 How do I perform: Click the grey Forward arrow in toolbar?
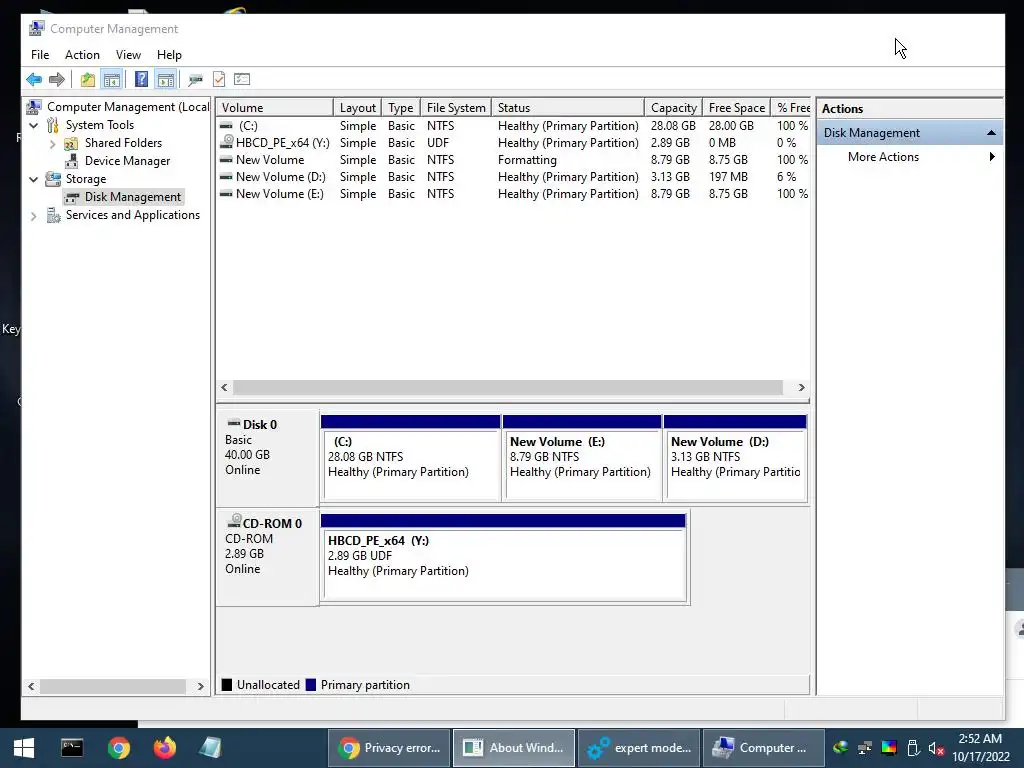point(57,80)
